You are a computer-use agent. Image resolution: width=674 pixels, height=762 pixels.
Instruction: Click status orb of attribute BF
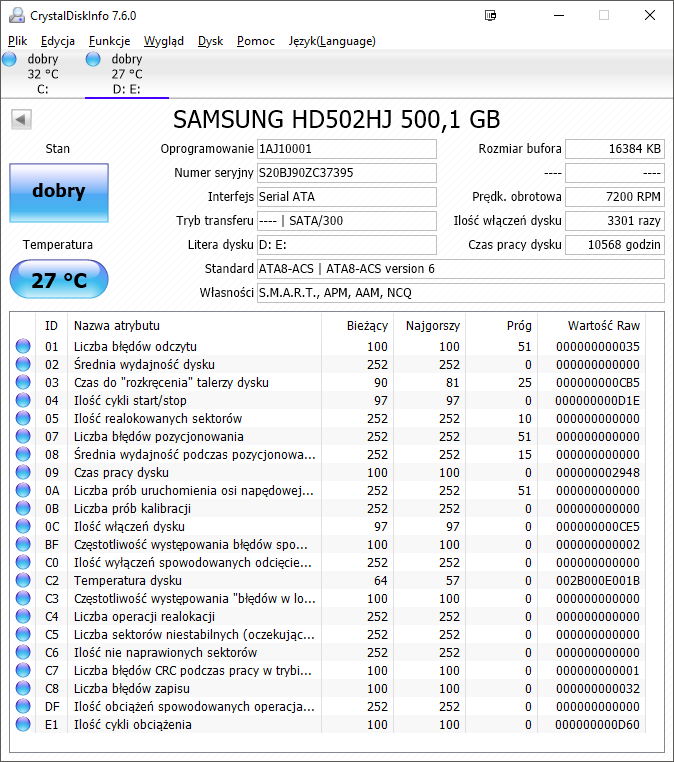[x=23, y=544]
